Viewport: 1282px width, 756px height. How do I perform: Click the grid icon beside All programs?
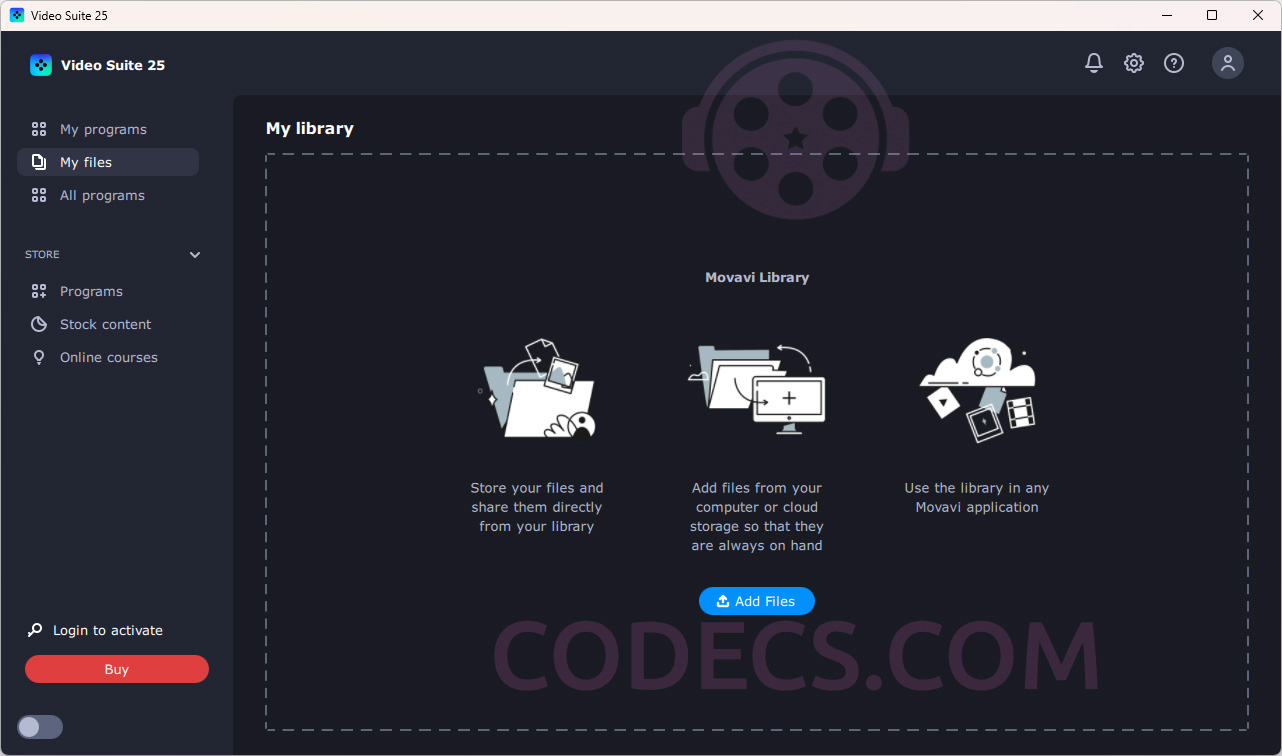pyautogui.click(x=39, y=195)
